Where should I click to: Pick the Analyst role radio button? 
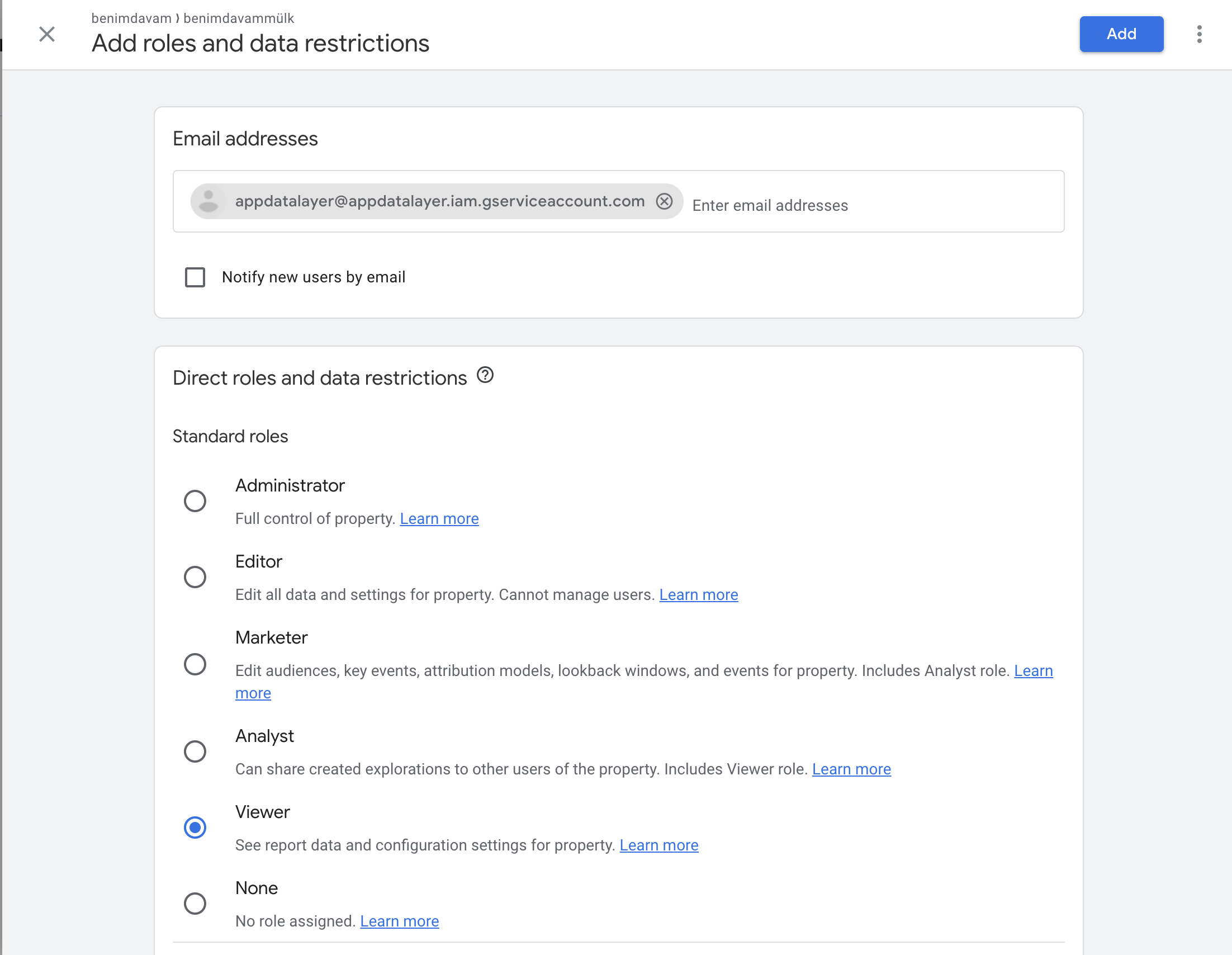pyautogui.click(x=195, y=751)
